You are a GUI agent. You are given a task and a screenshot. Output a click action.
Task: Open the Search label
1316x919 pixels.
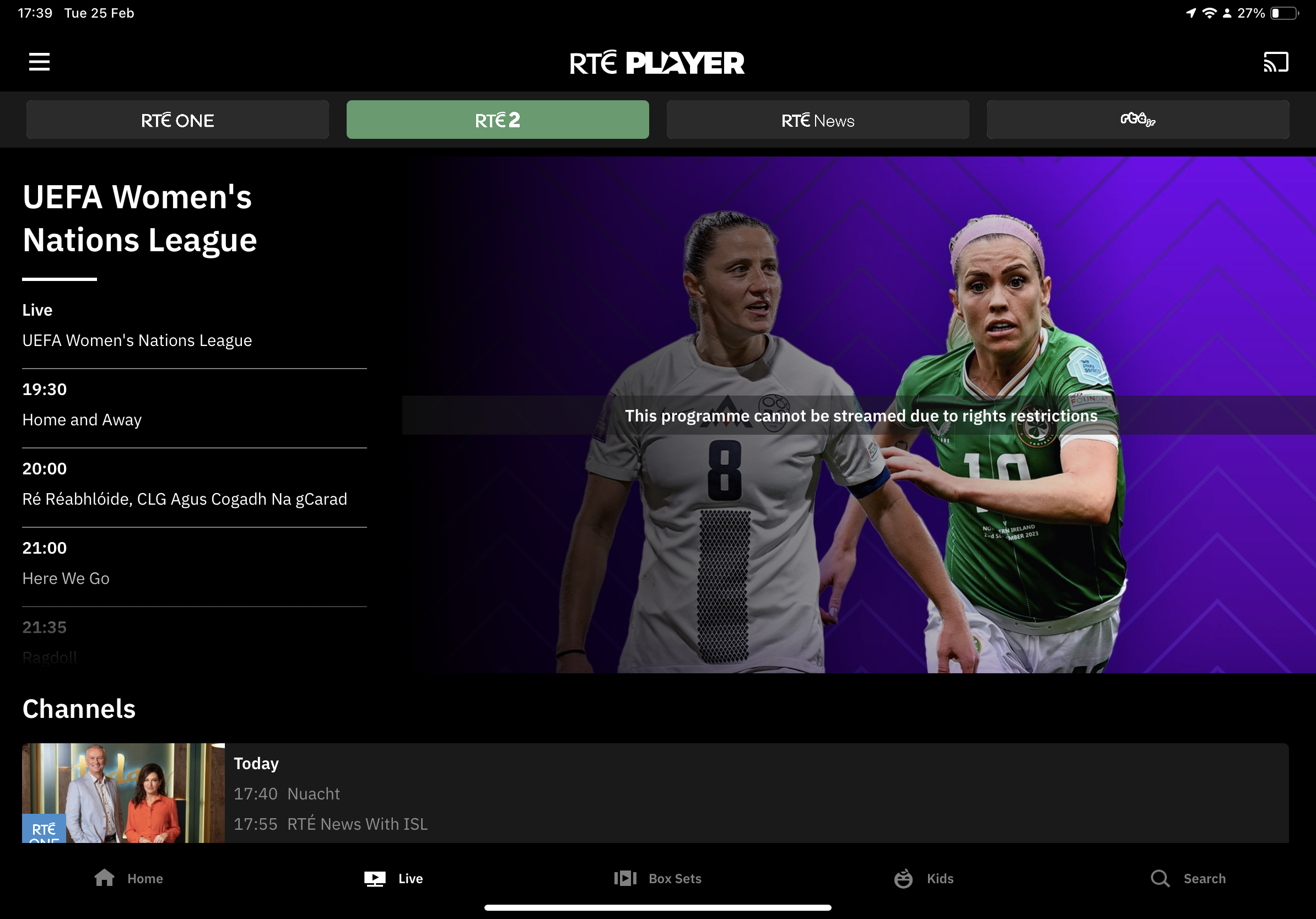point(1205,878)
